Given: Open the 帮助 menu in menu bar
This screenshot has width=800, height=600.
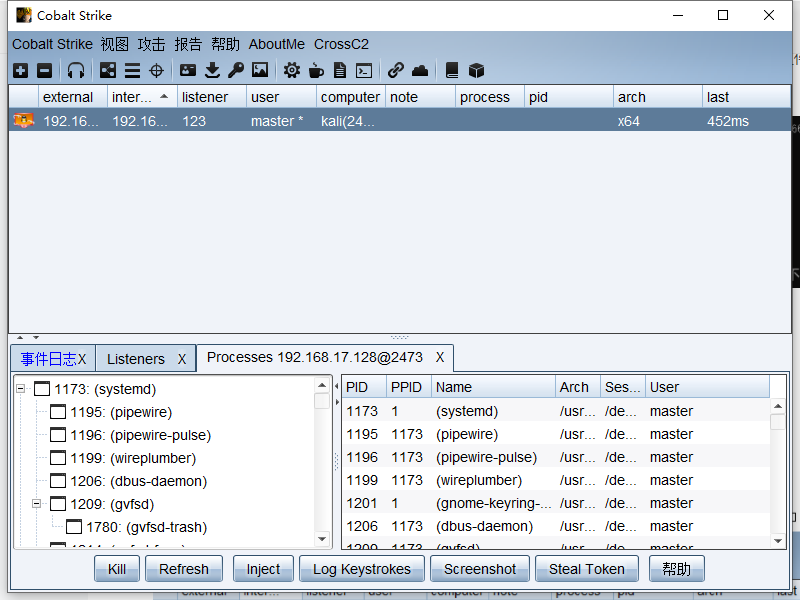Looking at the screenshot, I should (226, 44).
